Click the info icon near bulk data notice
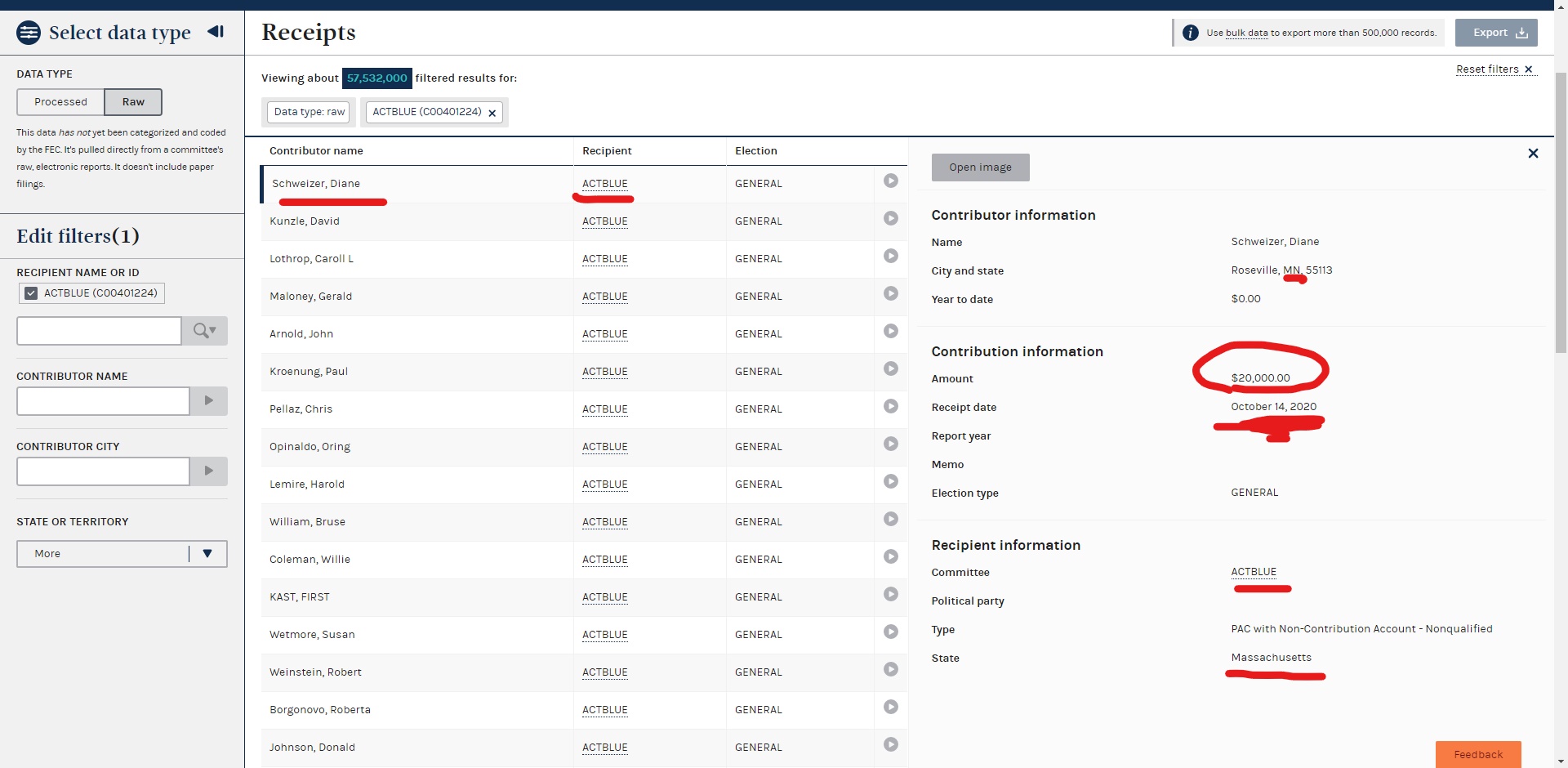1568x768 pixels. pyautogui.click(x=1191, y=33)
